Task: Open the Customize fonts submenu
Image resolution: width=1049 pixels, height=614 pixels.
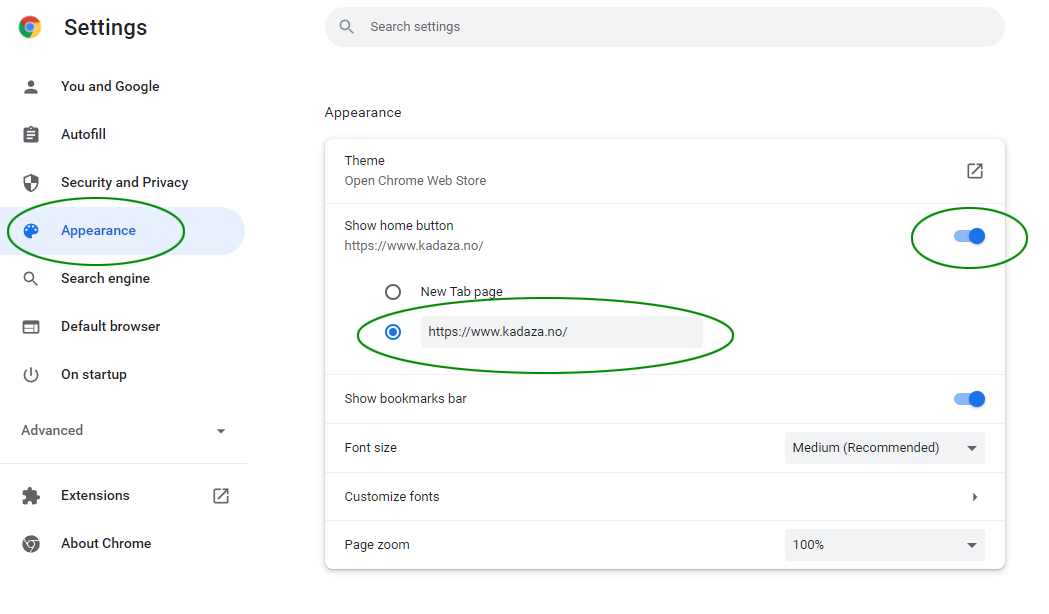Action: (974, 497)
